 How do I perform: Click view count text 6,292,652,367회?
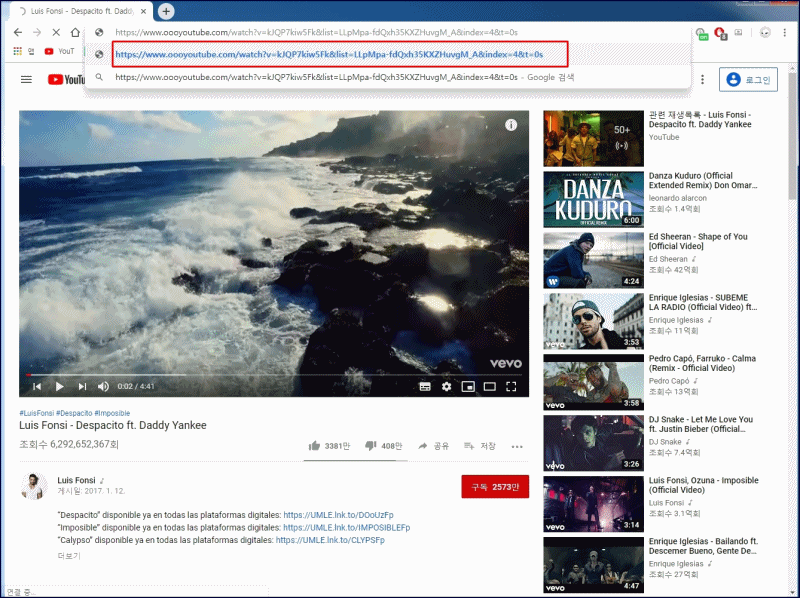(x=69, y=444)
